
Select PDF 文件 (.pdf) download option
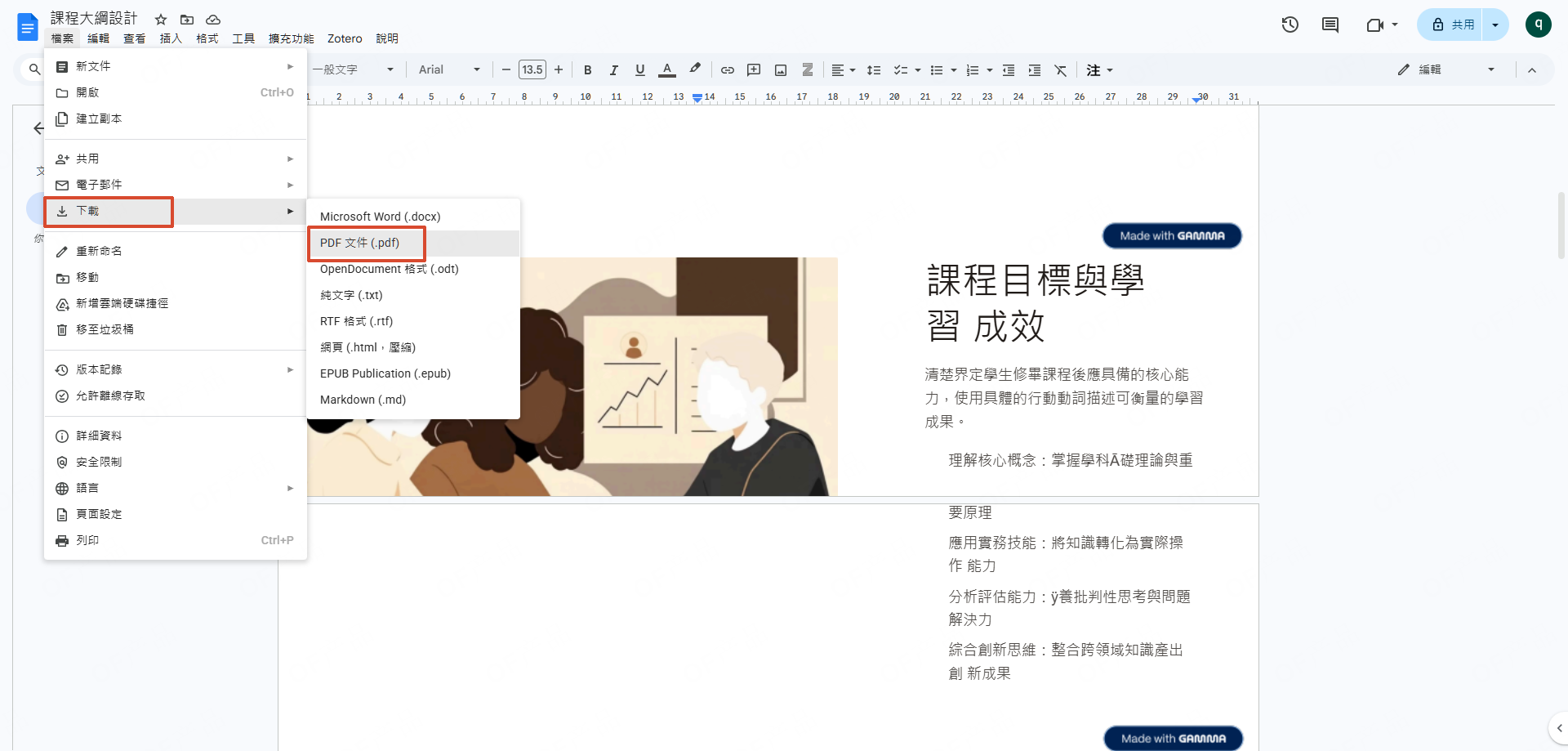[x=367, y=243]
